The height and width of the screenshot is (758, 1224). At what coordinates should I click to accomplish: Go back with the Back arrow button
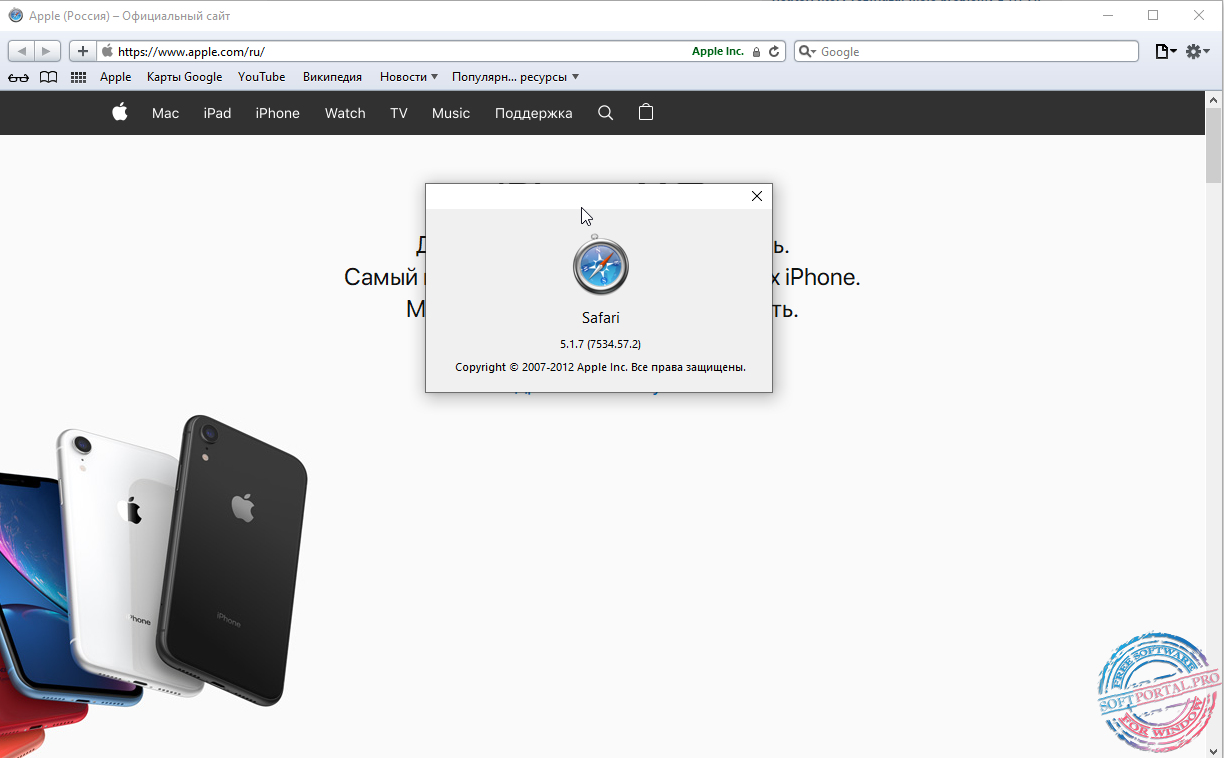click(22, 51)
